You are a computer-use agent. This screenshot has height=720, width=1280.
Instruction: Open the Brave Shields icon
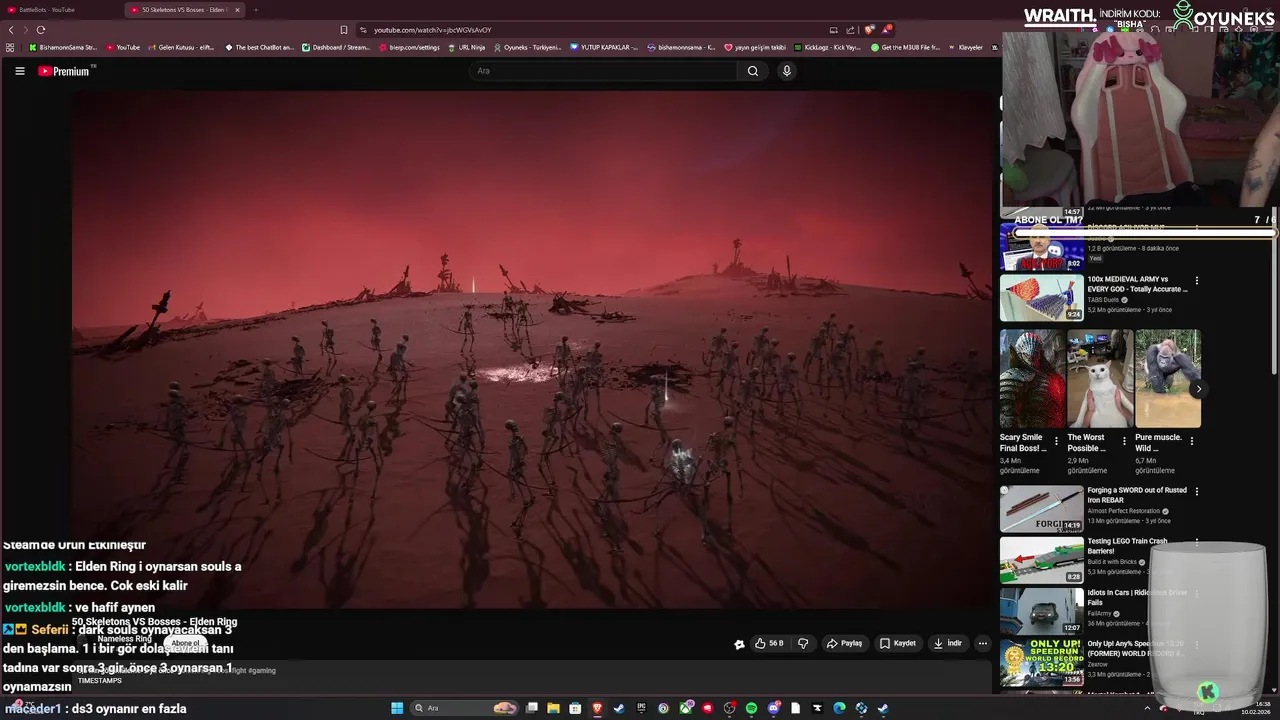869,30
